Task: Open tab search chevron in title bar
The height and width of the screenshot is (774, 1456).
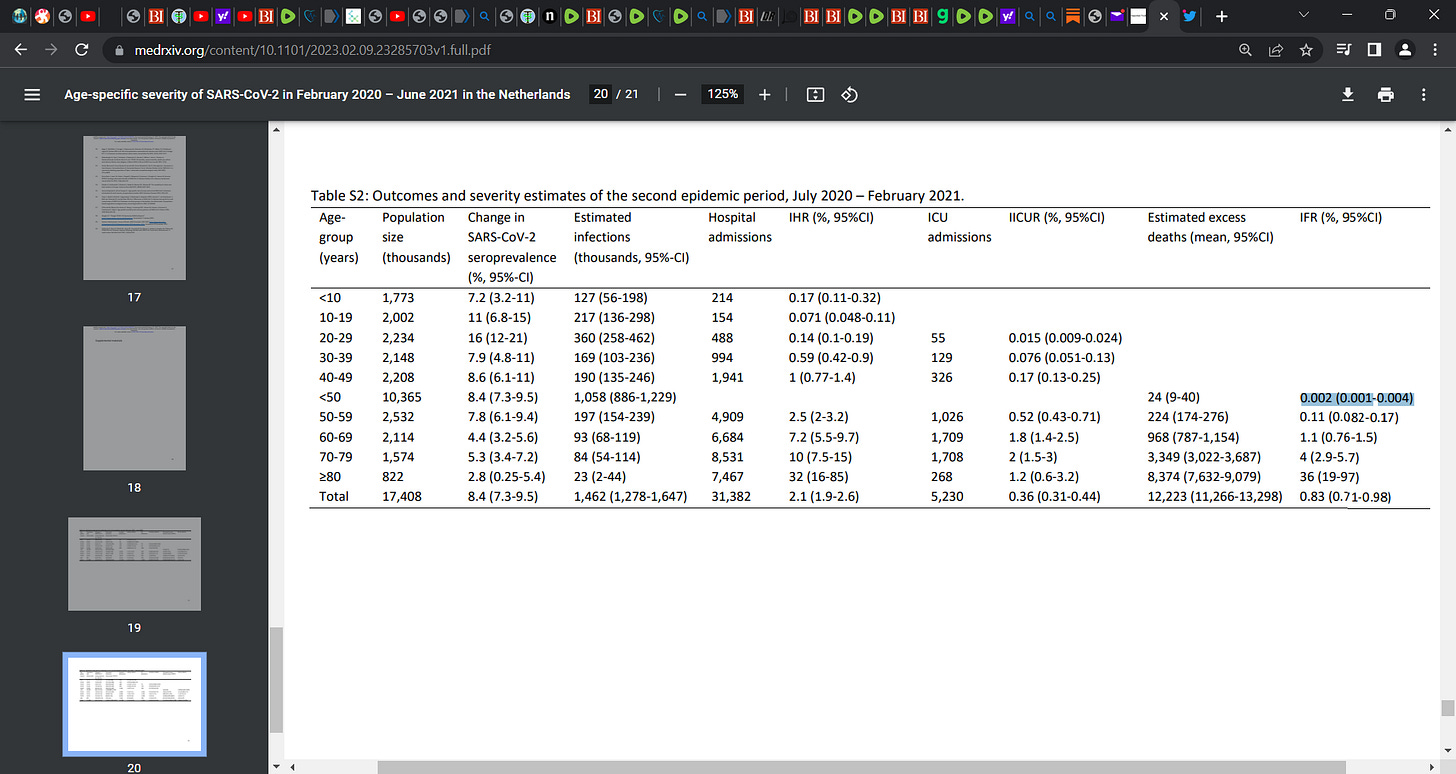Action: click(1304, 16)
